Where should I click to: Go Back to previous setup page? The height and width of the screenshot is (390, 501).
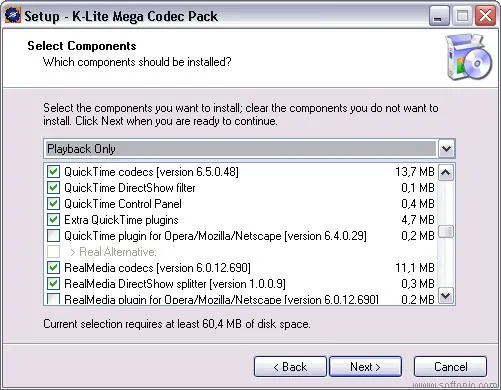tap(290, 367)
